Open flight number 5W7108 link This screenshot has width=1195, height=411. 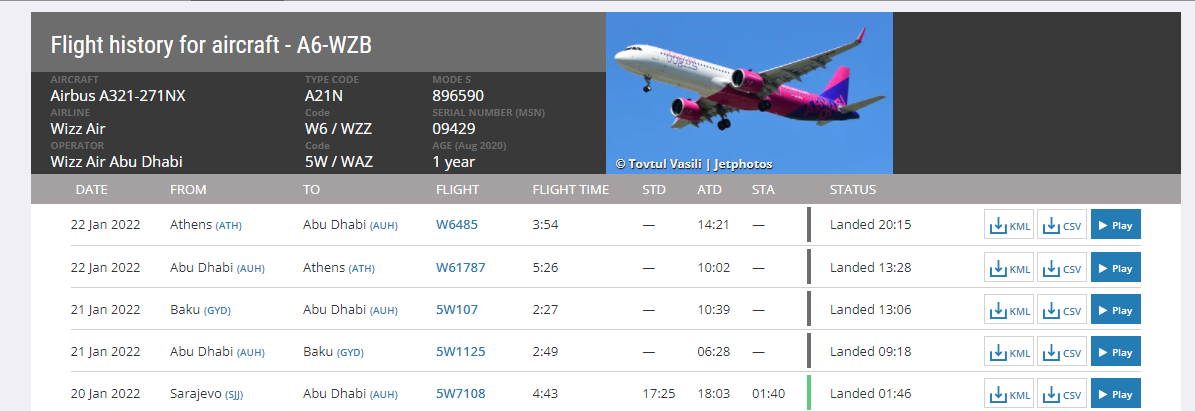[x=460, y=393]
